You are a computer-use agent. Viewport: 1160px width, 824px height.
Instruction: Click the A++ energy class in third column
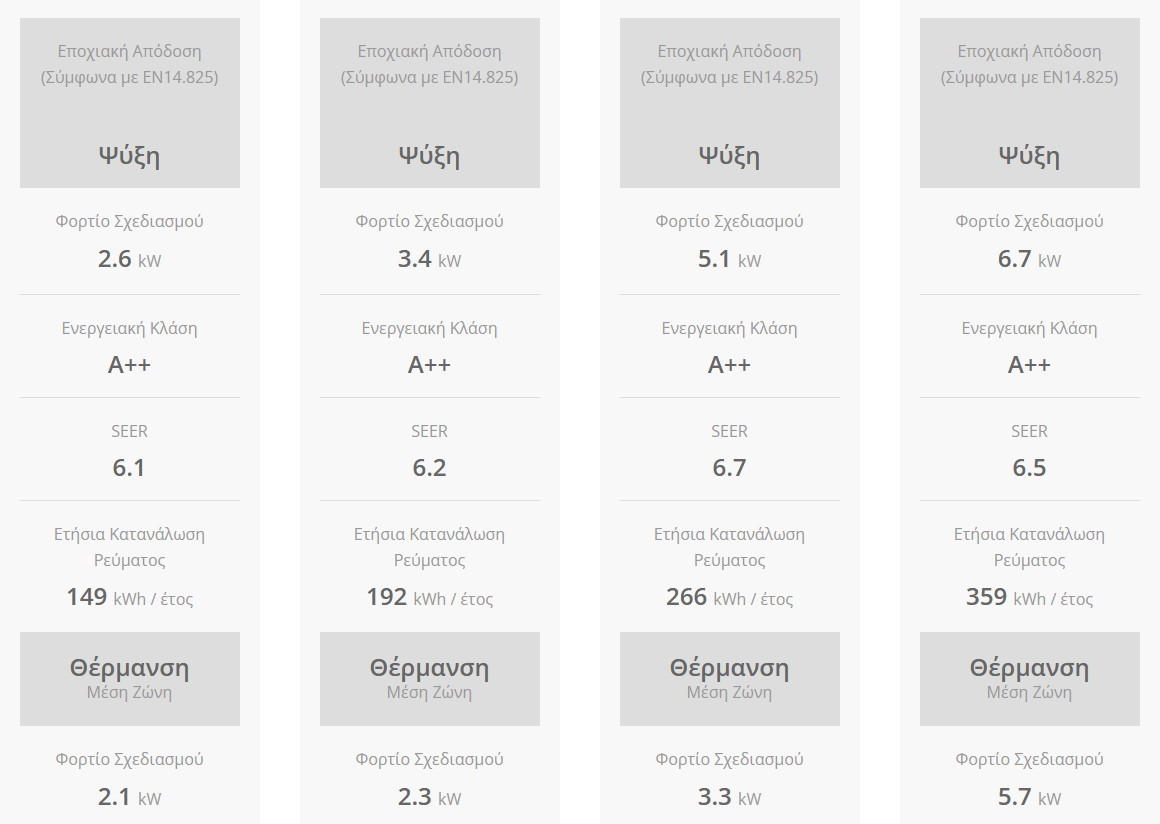pyautogui.click(x=729, y=365)
